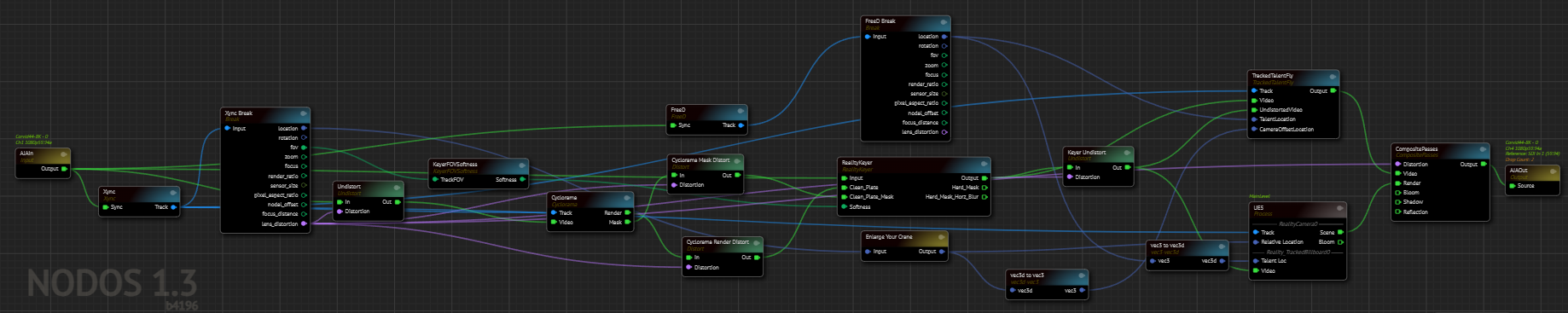The width and height of the screenshot is (1568, 313).
Task: Click the Cyclorama Track input pin
Action: pos(554,213)
